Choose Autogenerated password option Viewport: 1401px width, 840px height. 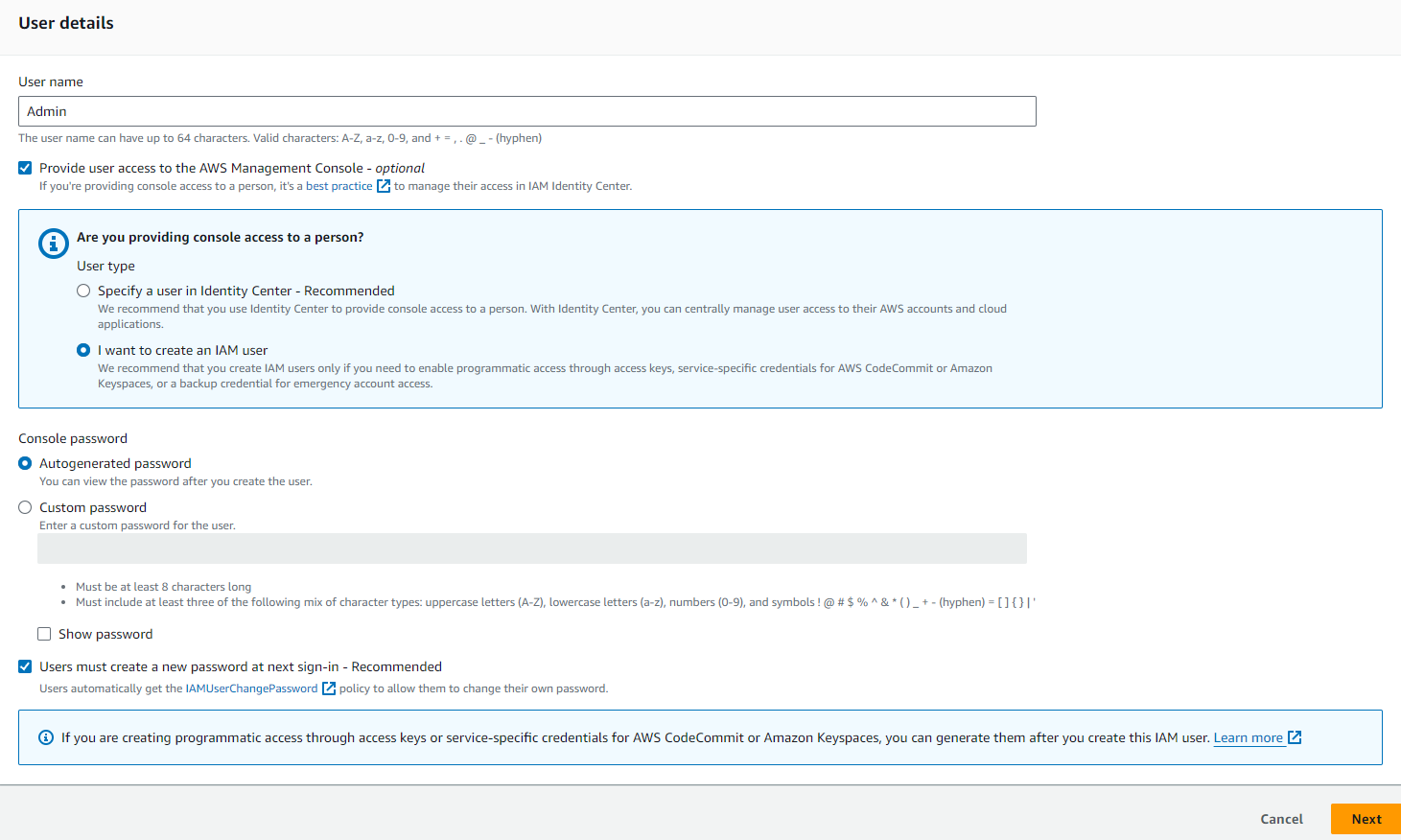pos(25,463)
